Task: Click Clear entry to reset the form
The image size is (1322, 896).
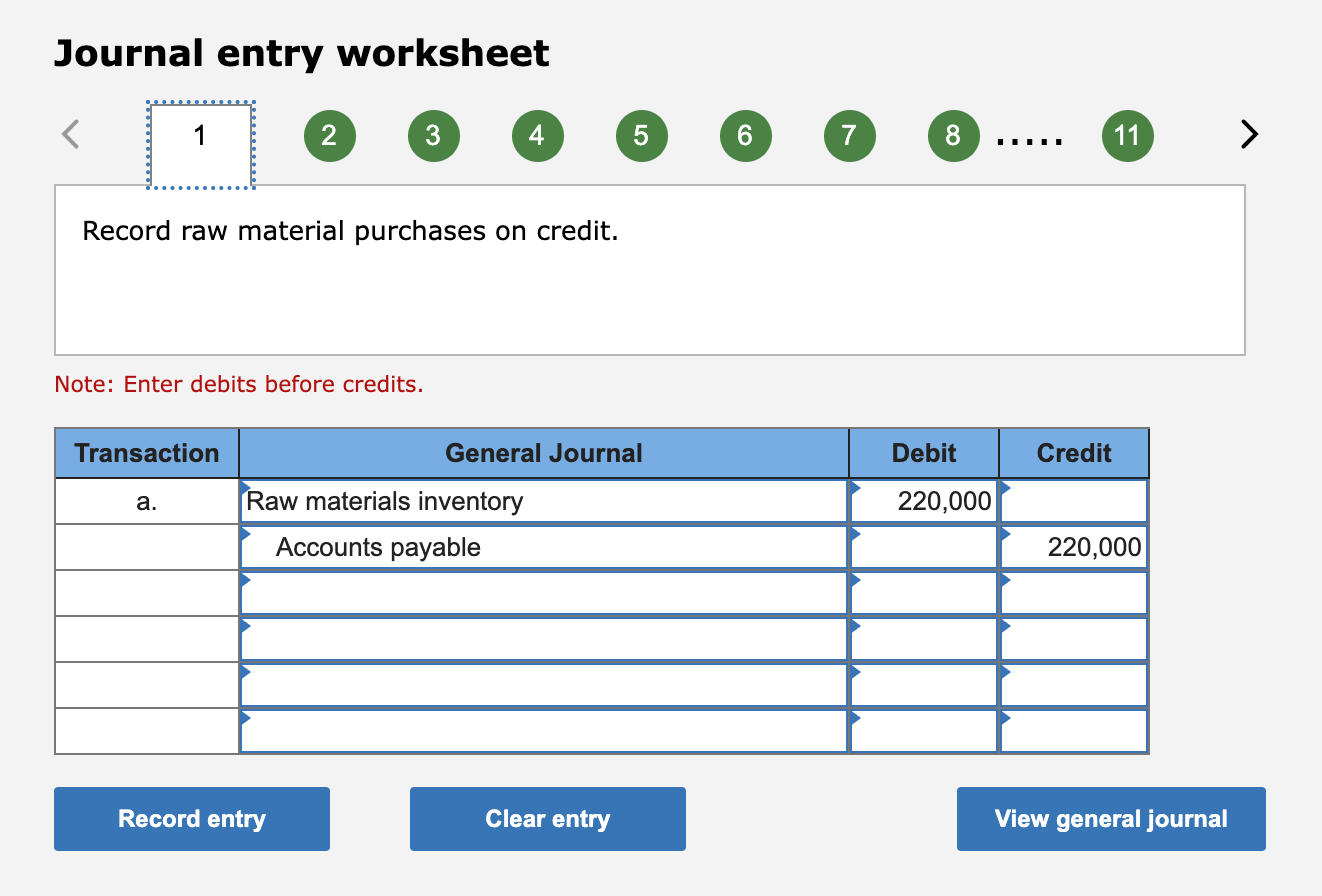Action: [547, 818]
